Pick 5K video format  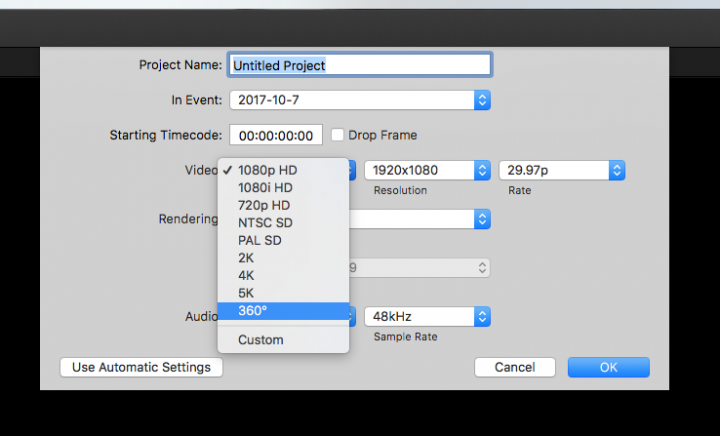(247, 293)
